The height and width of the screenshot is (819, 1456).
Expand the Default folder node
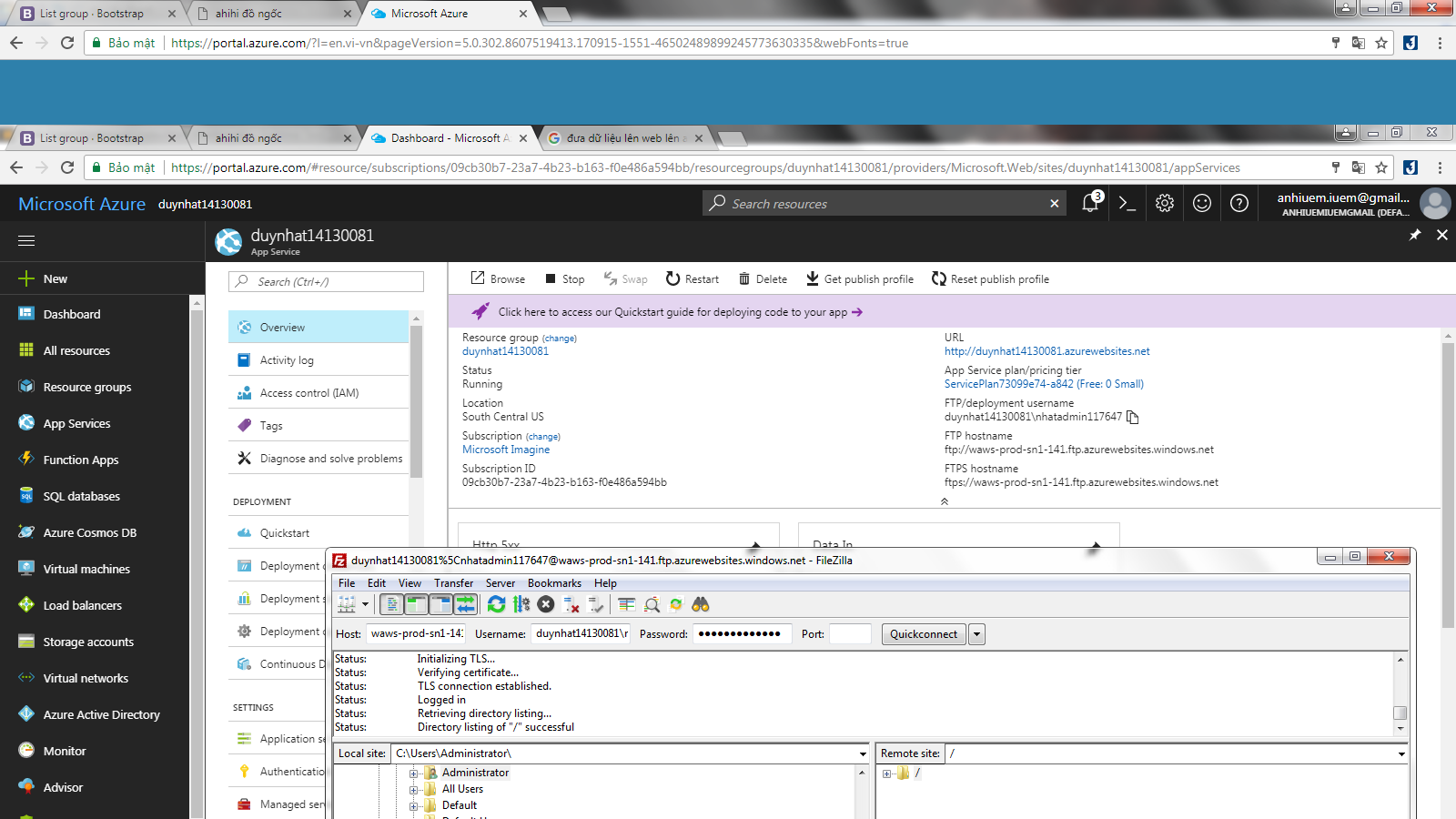tap(414, 806)
